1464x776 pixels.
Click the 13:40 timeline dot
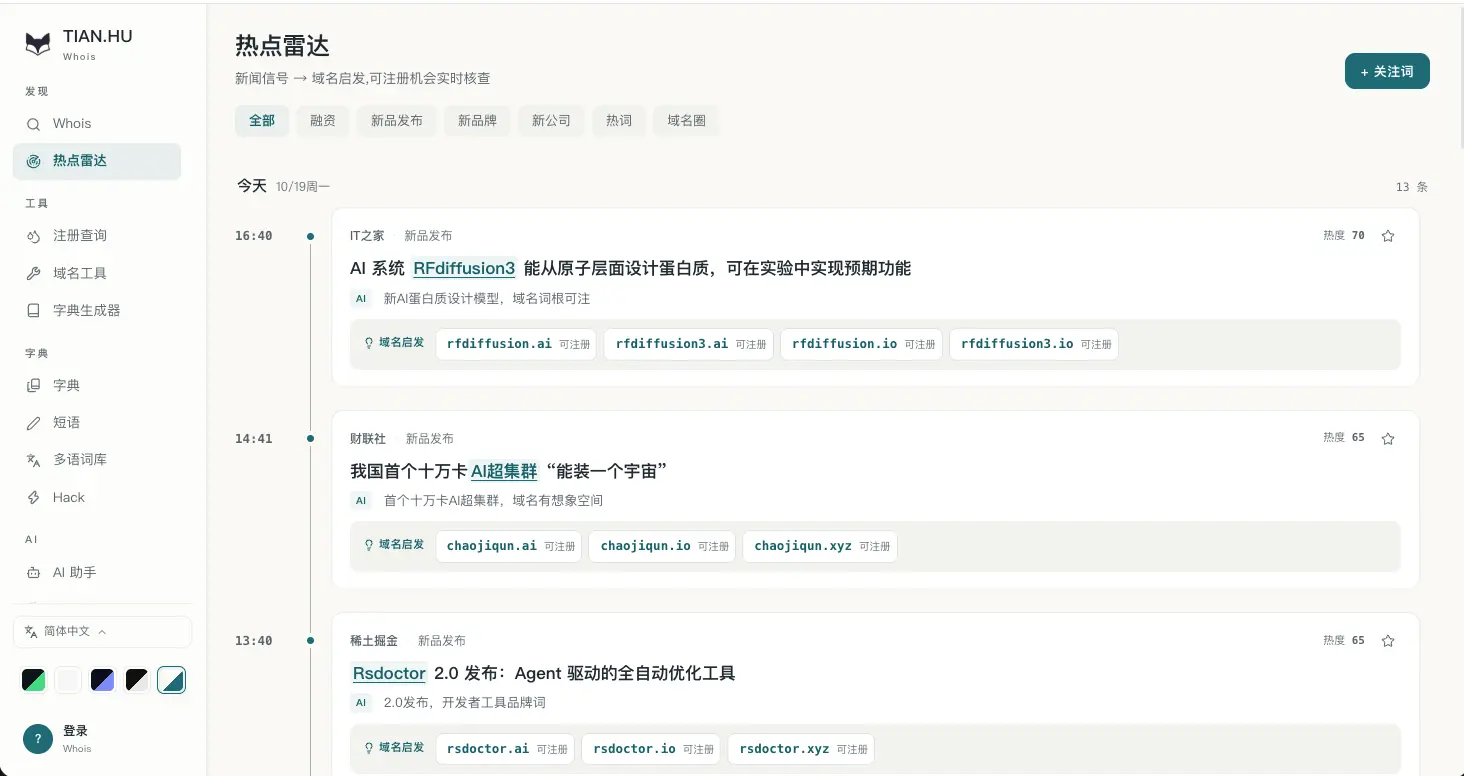point(310,641)
